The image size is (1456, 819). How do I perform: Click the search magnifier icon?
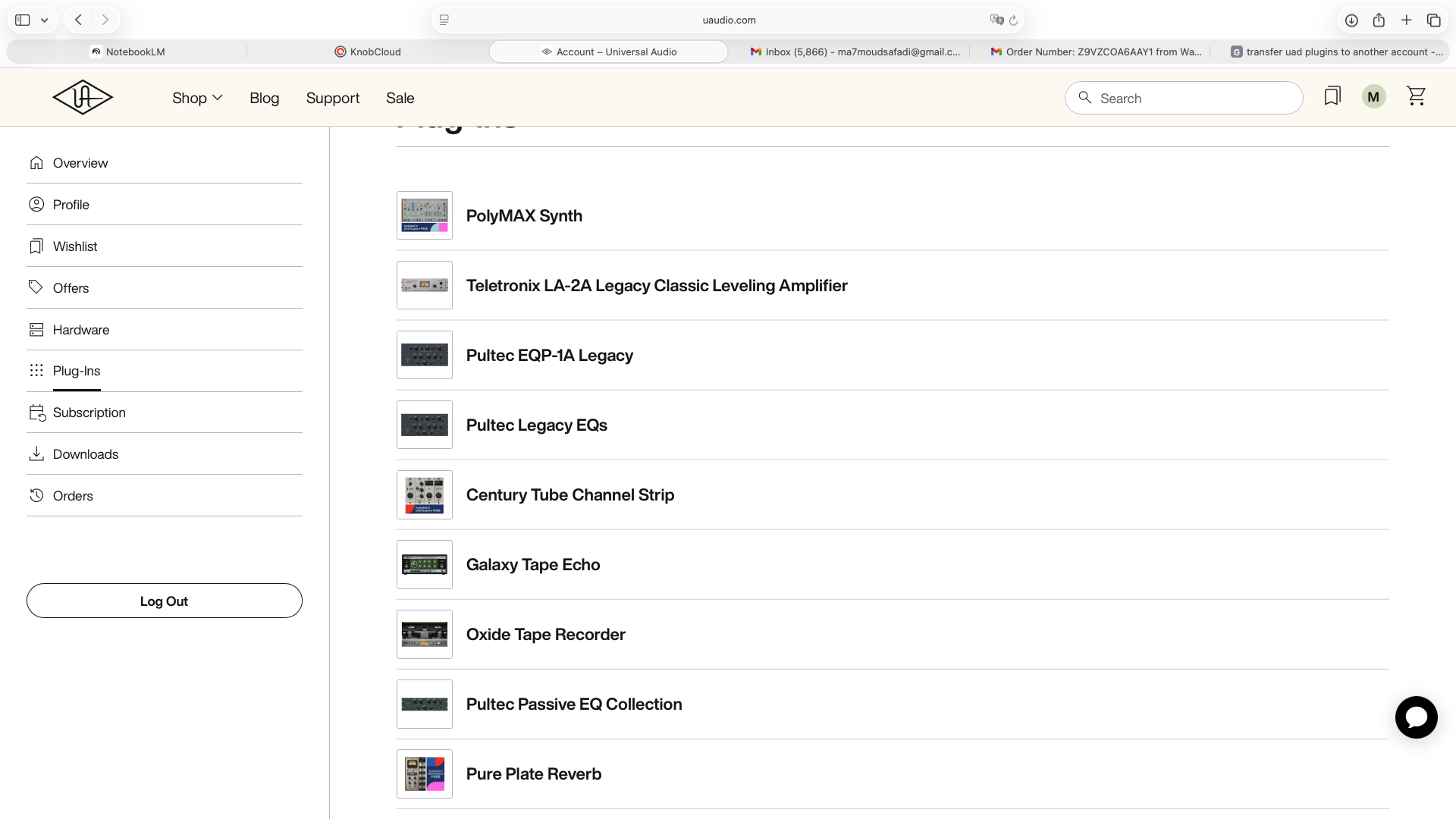(1085, 98)
